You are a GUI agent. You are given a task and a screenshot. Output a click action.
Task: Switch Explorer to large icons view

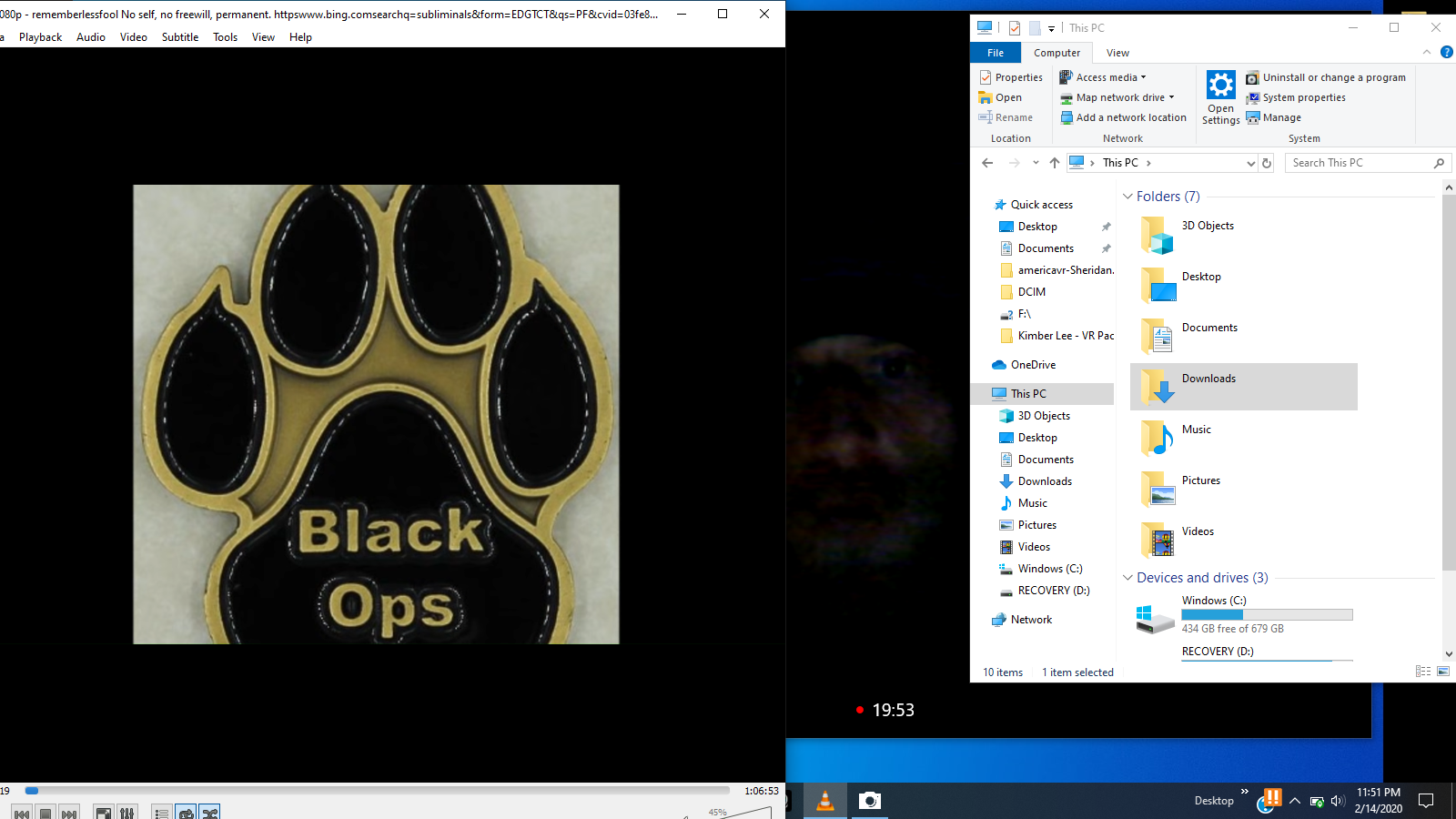click(x=1443, y=672)
